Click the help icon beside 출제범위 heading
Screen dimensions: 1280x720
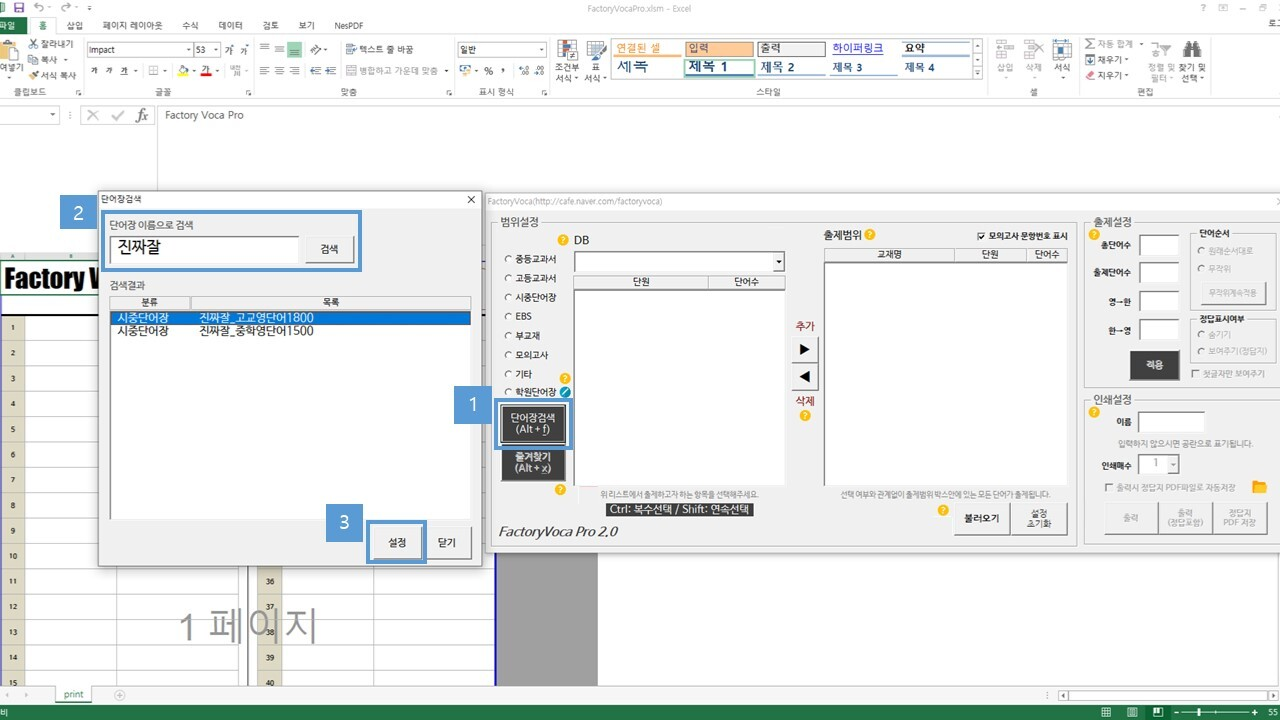coord(869,235)
